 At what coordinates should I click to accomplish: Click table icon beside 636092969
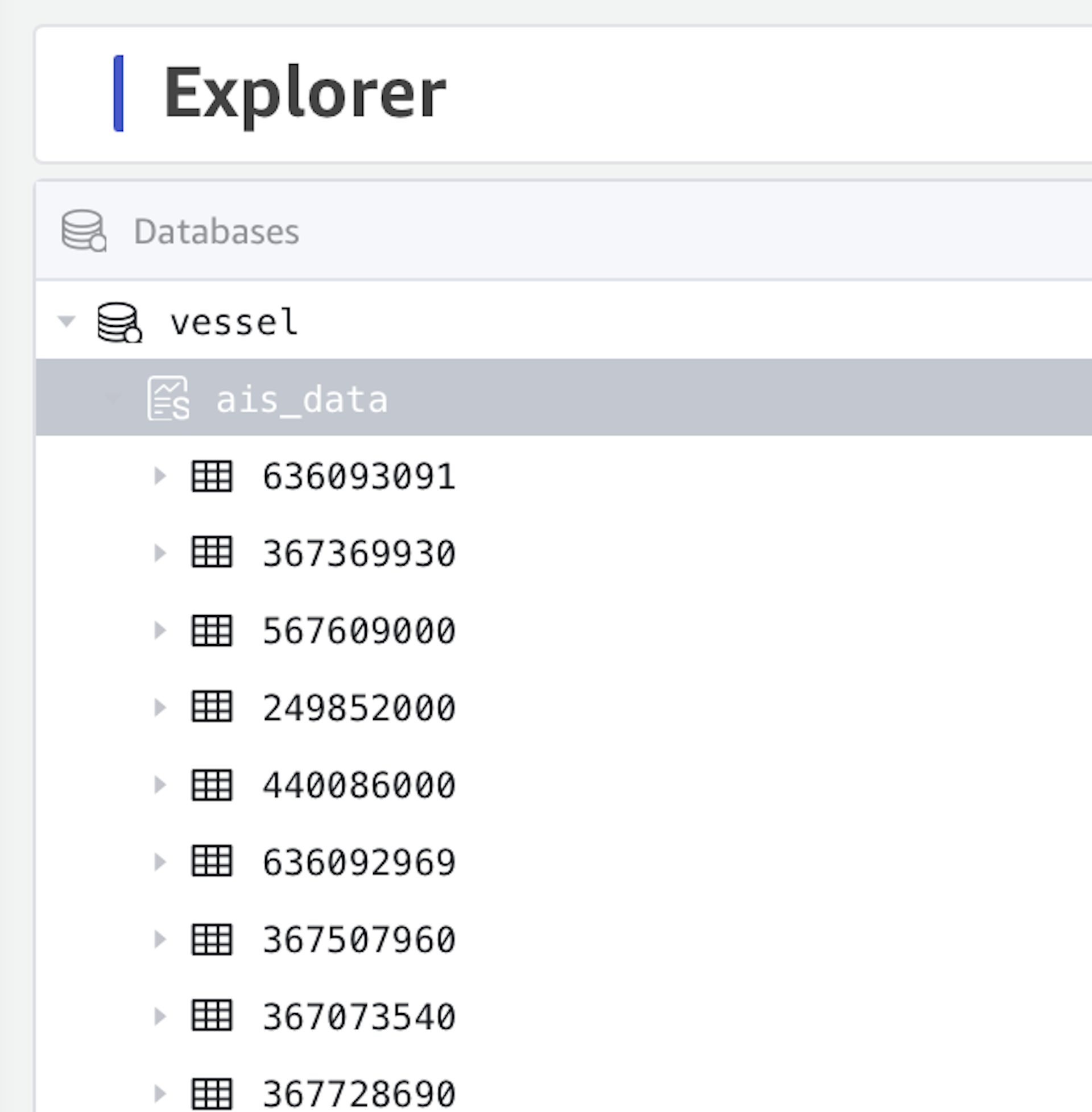pyautogui.click(x=212, y=861)
